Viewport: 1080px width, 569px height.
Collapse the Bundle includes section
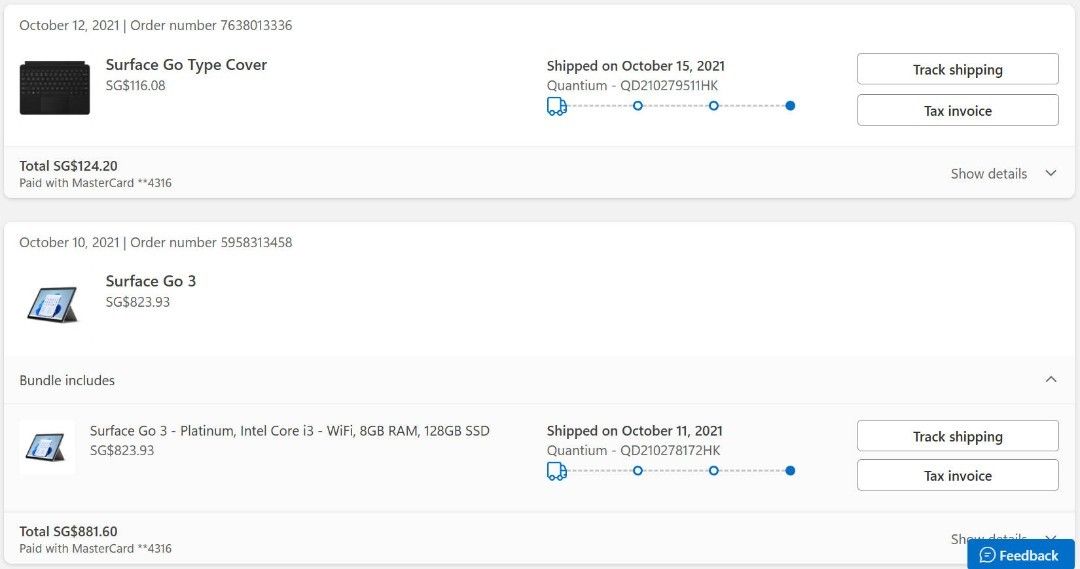(1050, 380)
